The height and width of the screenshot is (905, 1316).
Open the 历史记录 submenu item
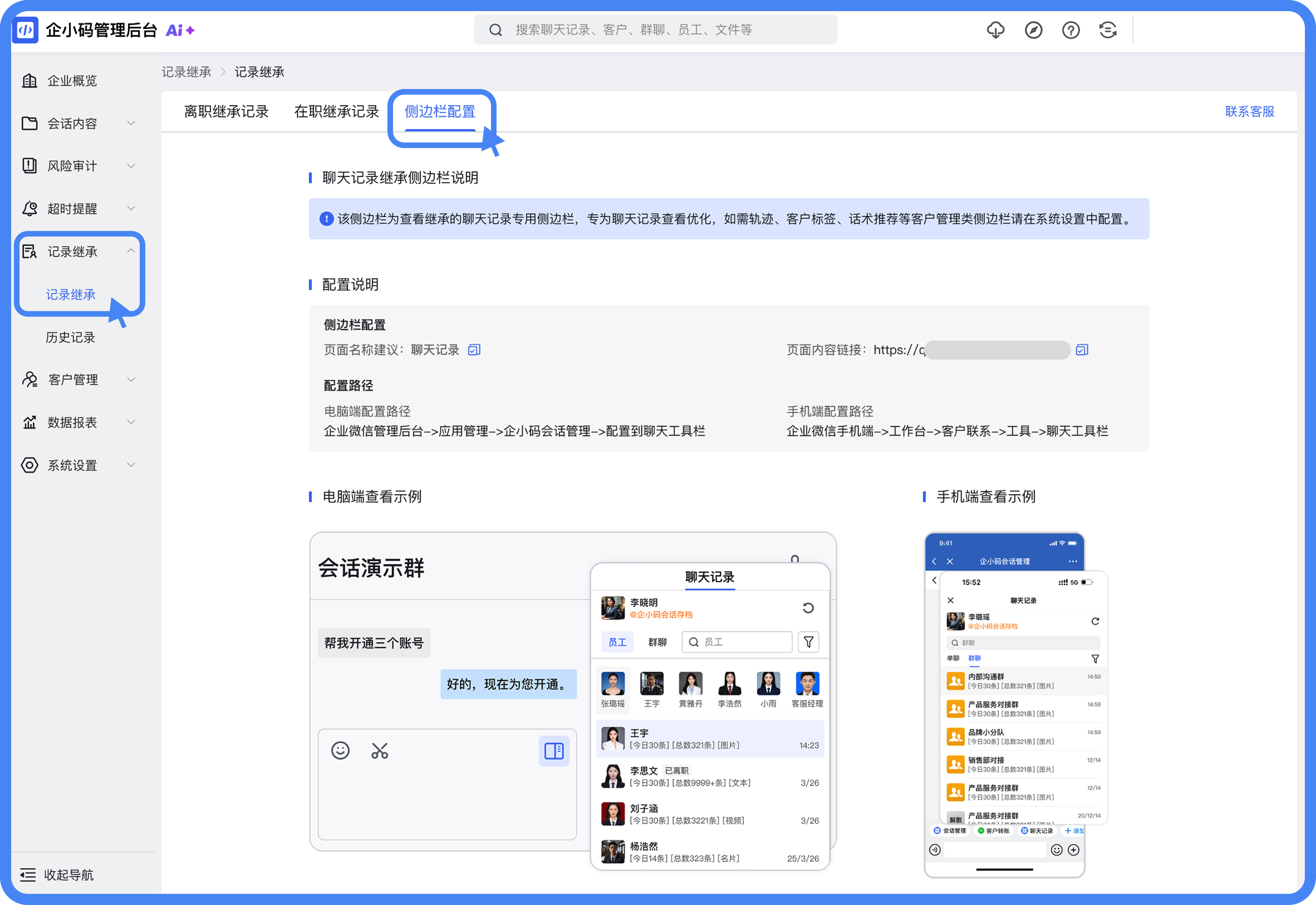(71, 337)
